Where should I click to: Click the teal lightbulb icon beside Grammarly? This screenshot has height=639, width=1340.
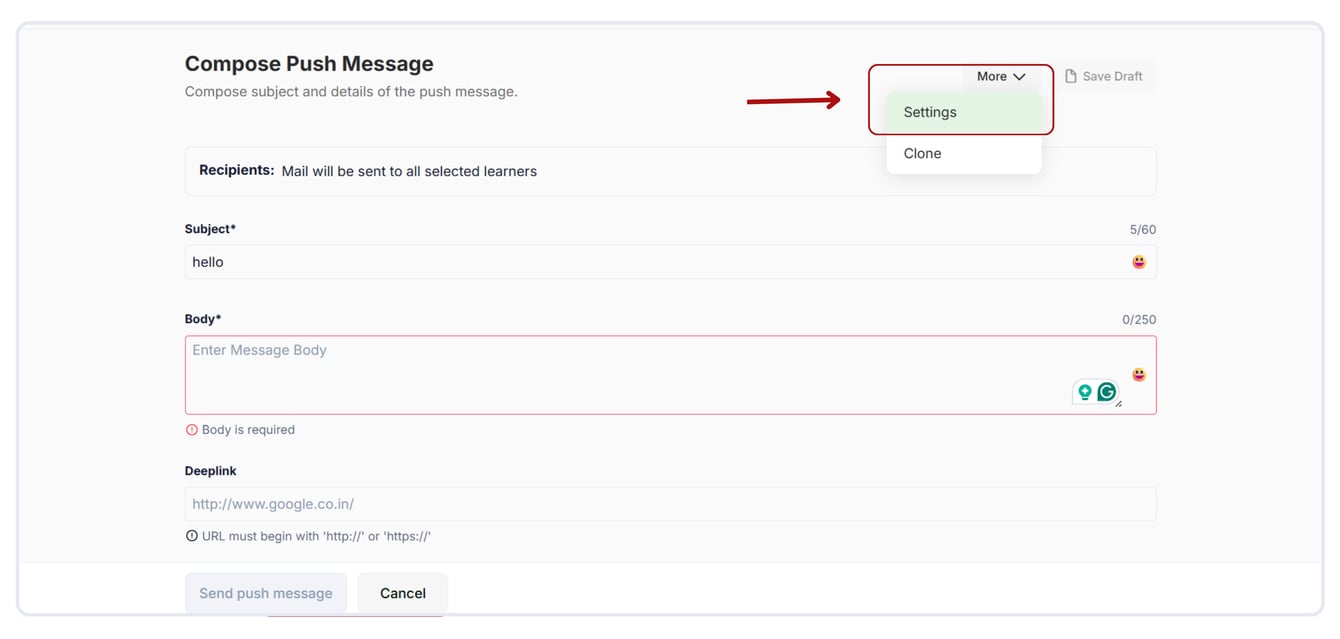pyautogui.click(x=1084, y=392)
